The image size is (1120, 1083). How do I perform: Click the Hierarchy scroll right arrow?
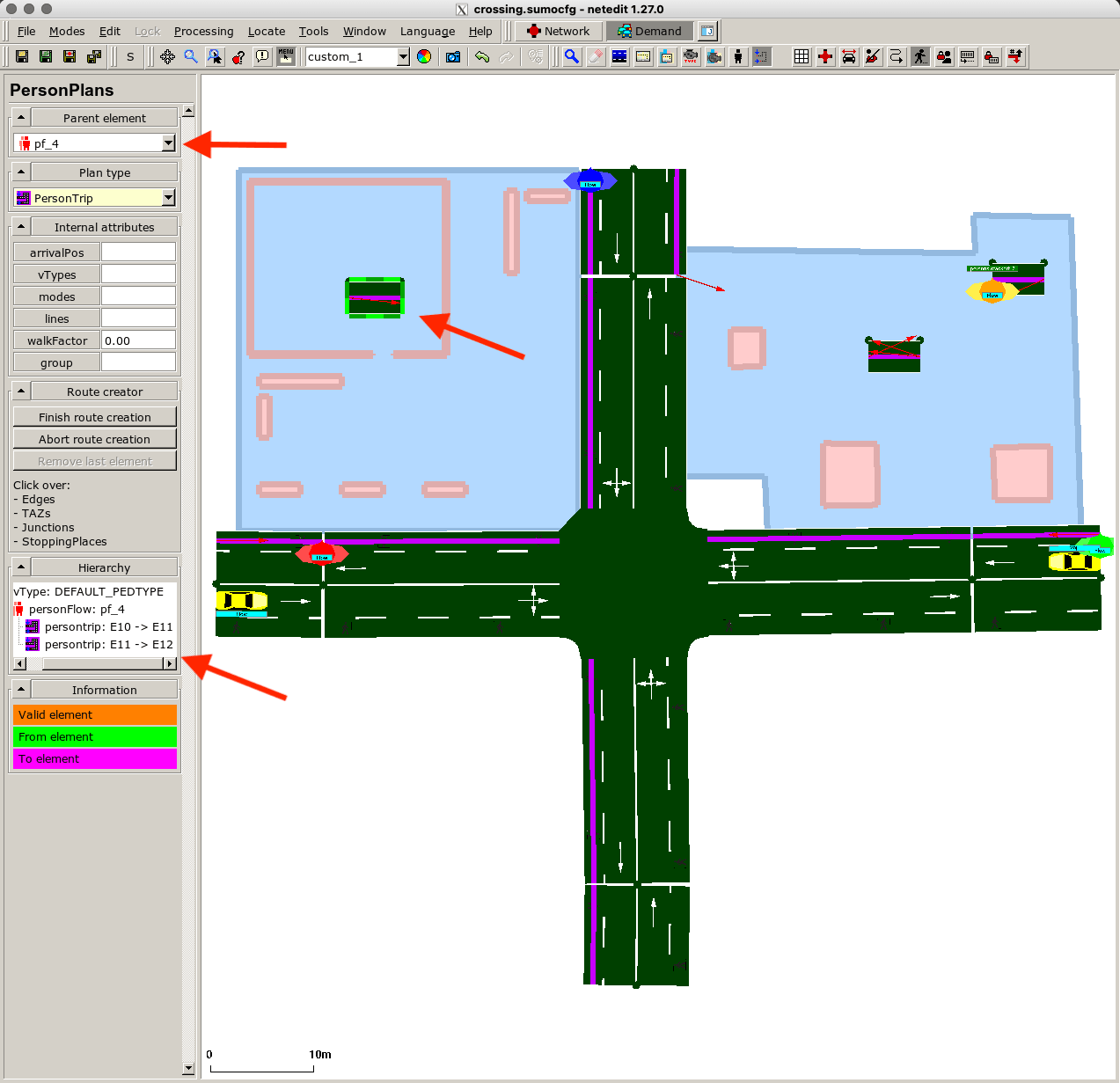[171, 663]
